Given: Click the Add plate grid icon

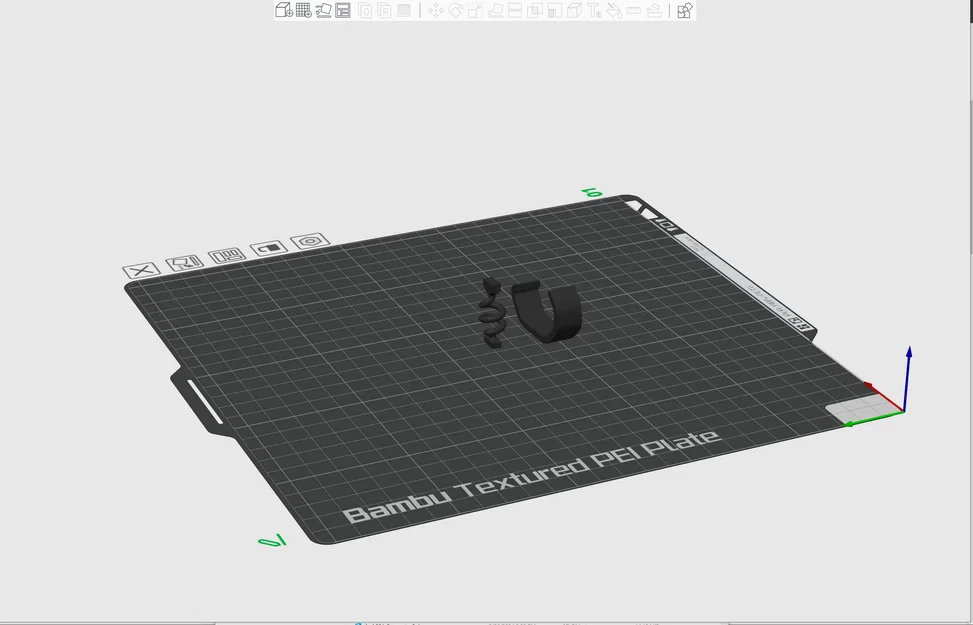Looking at the screenshot, I should [303, 10].
